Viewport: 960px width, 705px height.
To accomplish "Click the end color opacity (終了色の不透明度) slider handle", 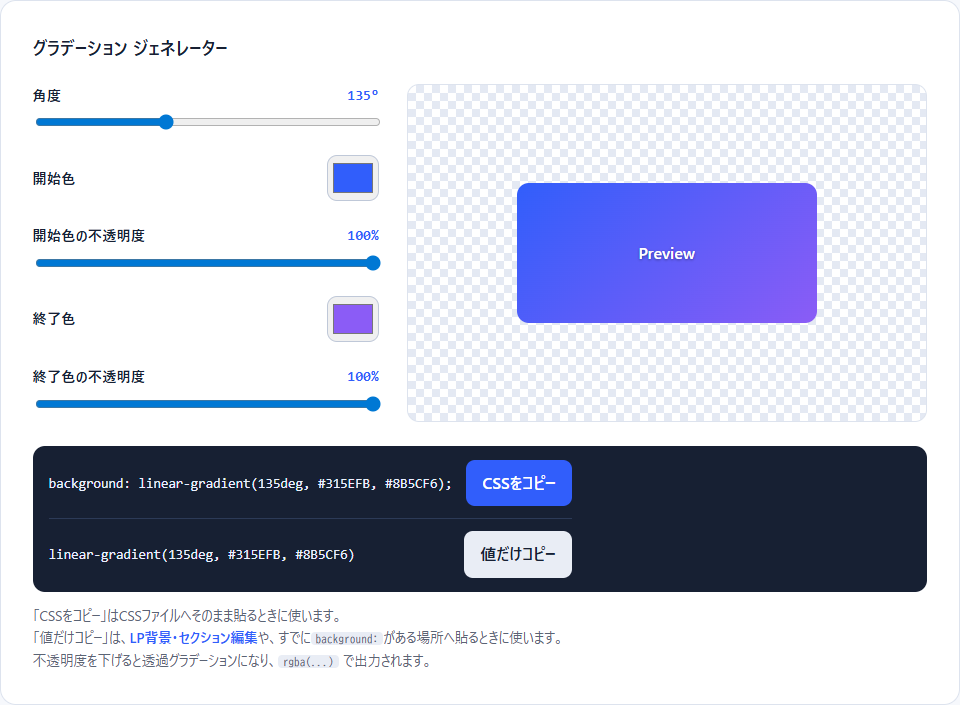I will click(373, 404).
